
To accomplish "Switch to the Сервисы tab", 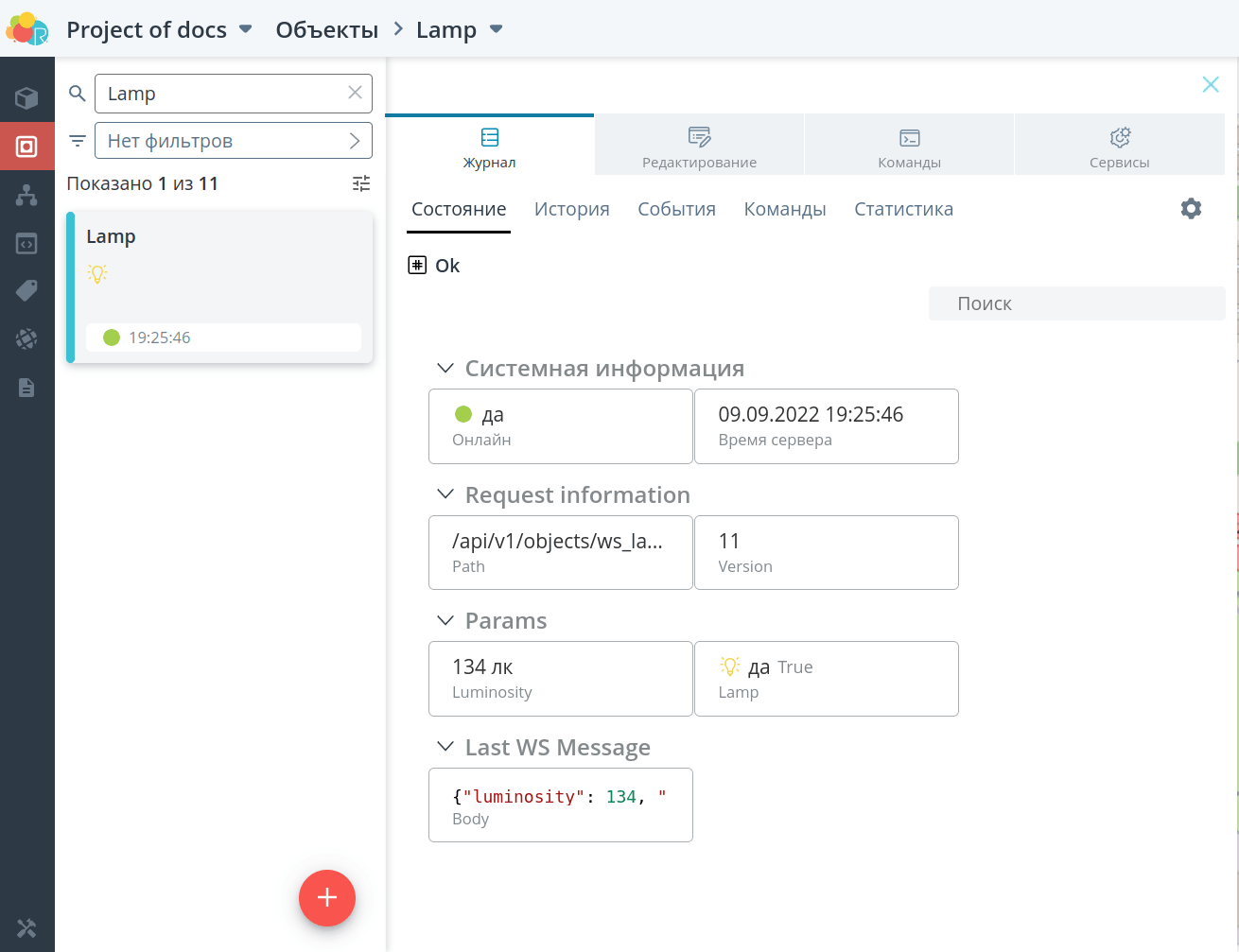I will tap(1119, 146).
